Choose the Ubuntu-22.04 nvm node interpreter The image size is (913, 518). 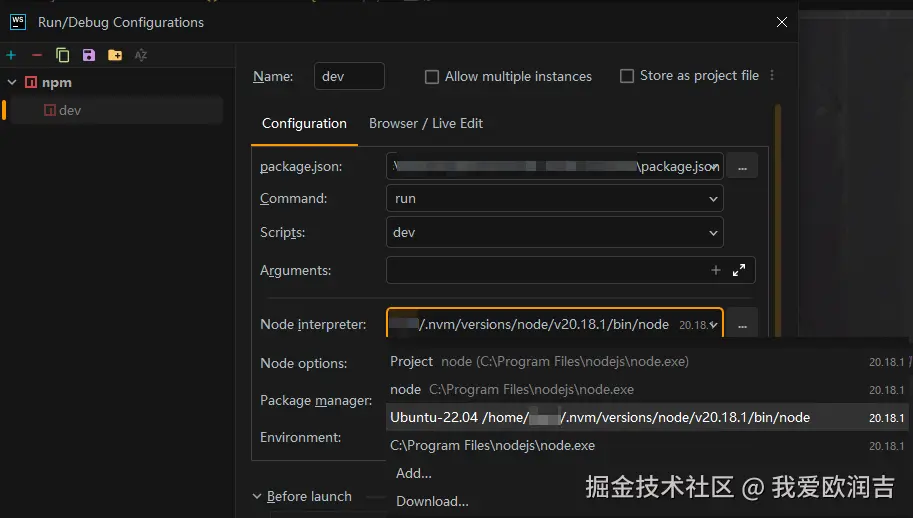(x=647, y=417)
